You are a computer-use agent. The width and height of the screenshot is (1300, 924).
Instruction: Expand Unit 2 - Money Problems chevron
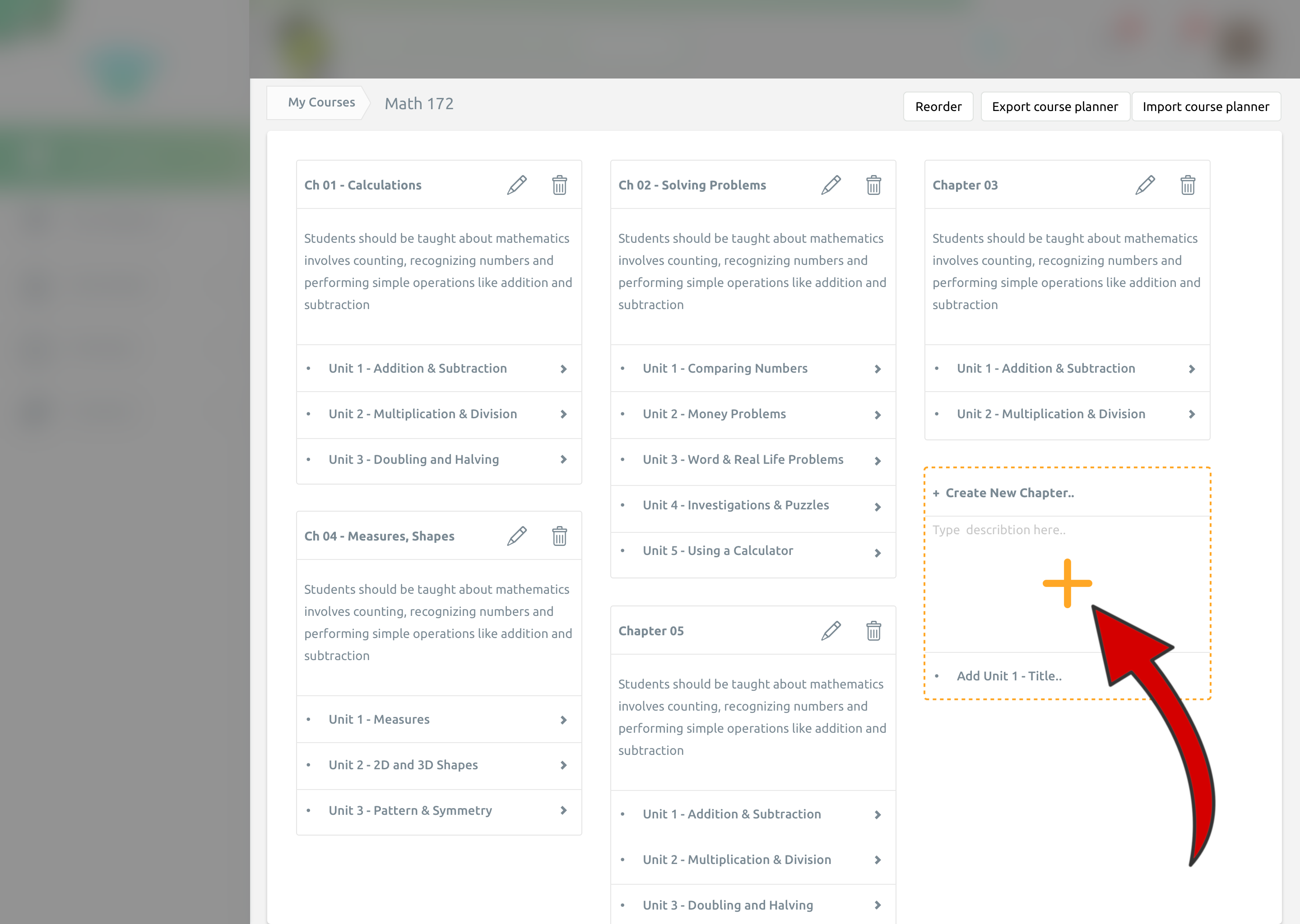click(x=877, y=416)
